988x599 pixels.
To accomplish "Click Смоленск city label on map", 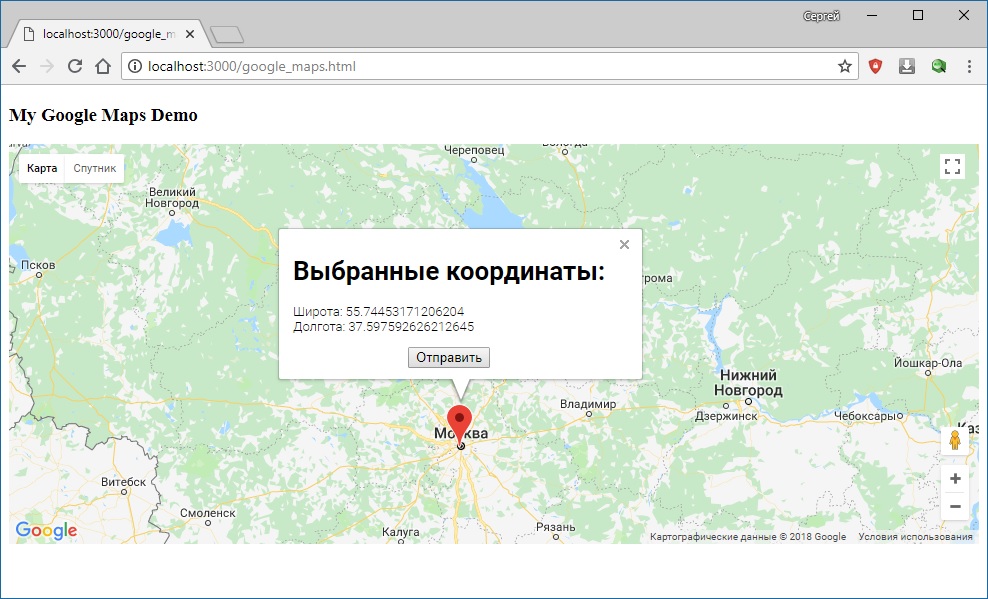I will click(207, 513).
